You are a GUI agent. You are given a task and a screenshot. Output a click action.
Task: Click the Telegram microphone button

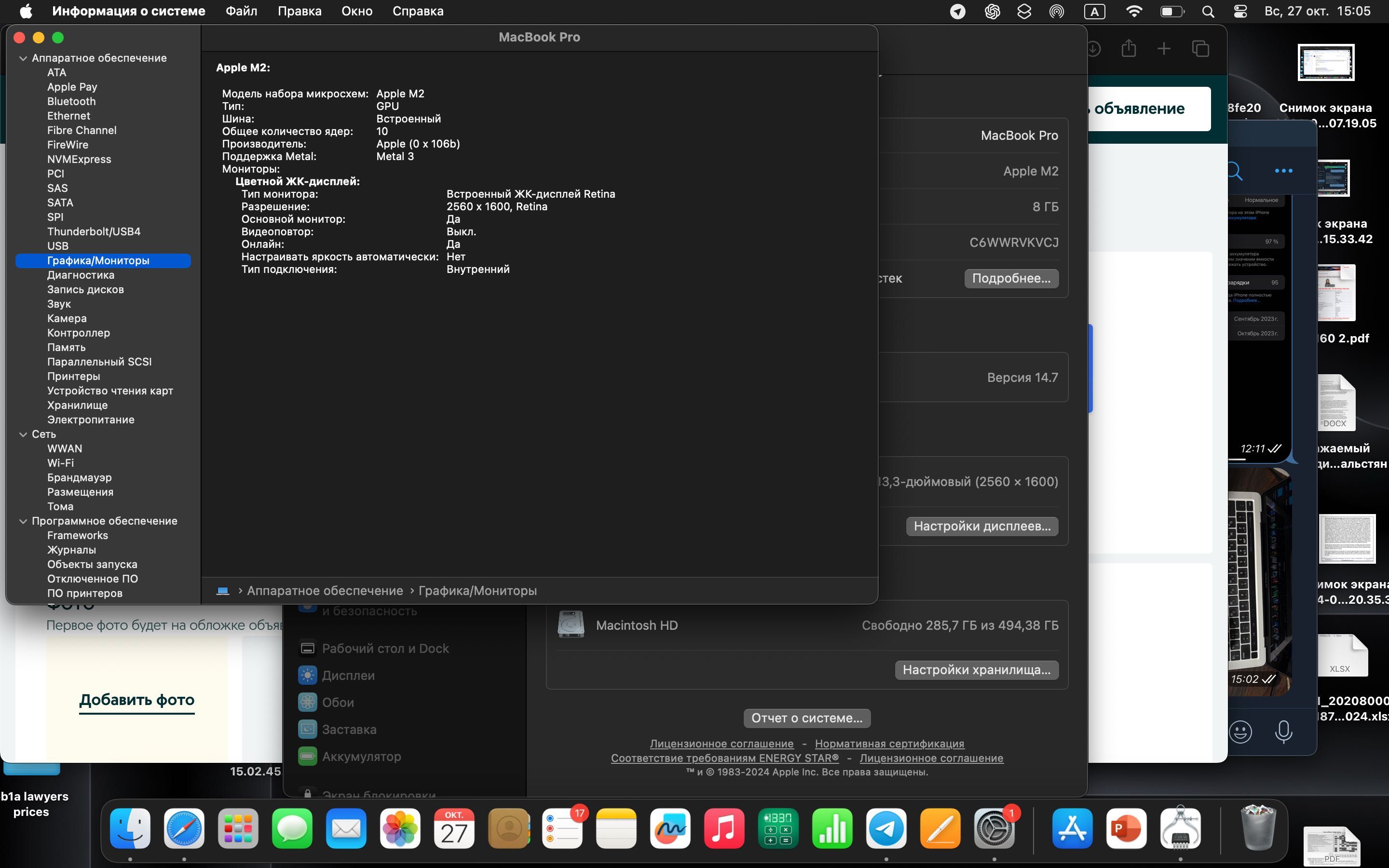click(x=1283, y=732)
